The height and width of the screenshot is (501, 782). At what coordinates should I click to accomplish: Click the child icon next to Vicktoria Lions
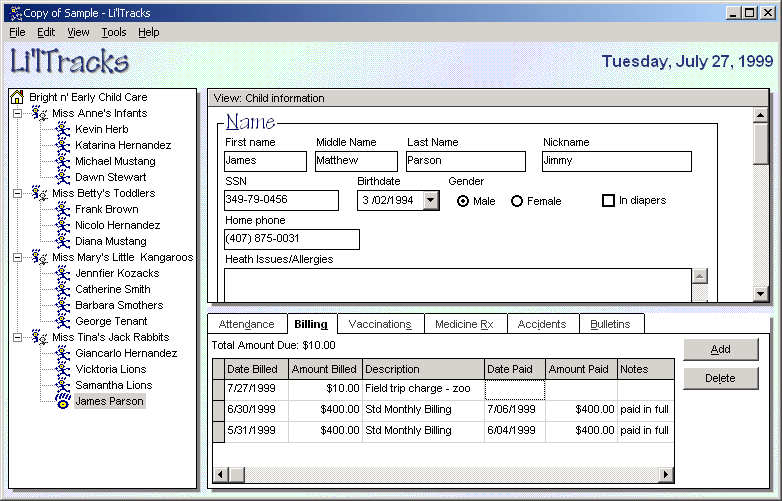coord(63,369)
